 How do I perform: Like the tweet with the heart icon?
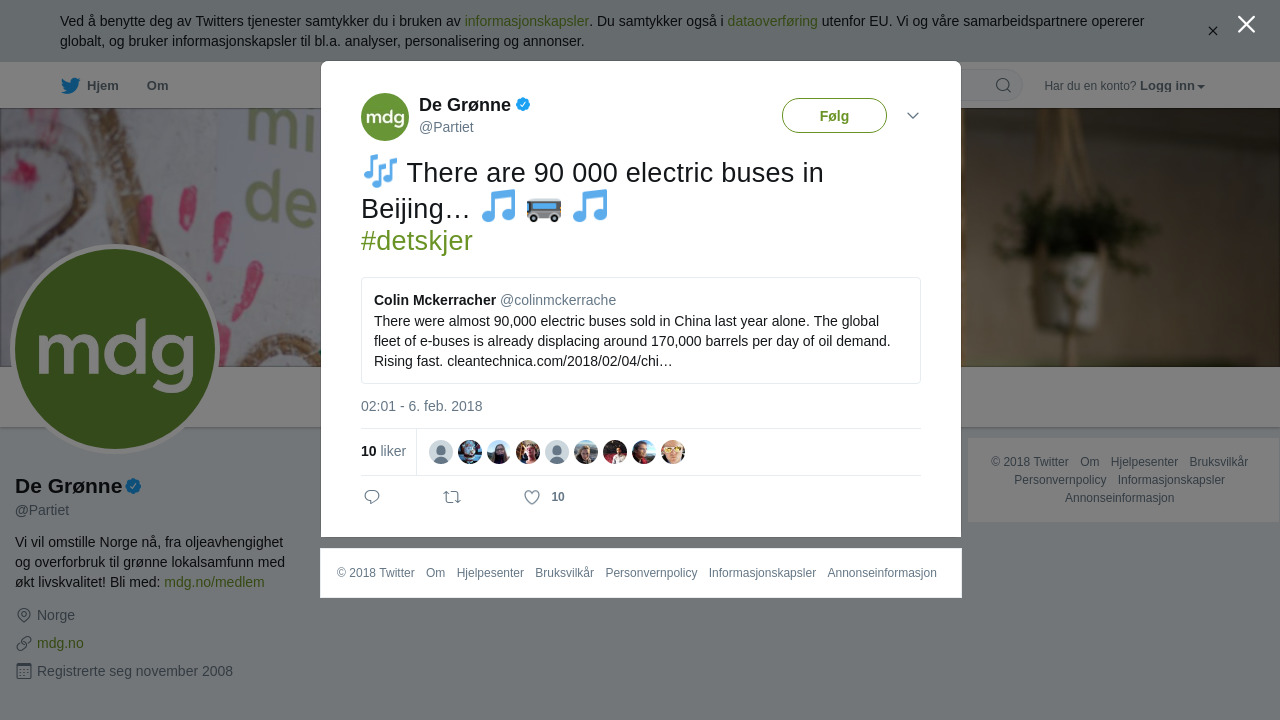[532, 497]
